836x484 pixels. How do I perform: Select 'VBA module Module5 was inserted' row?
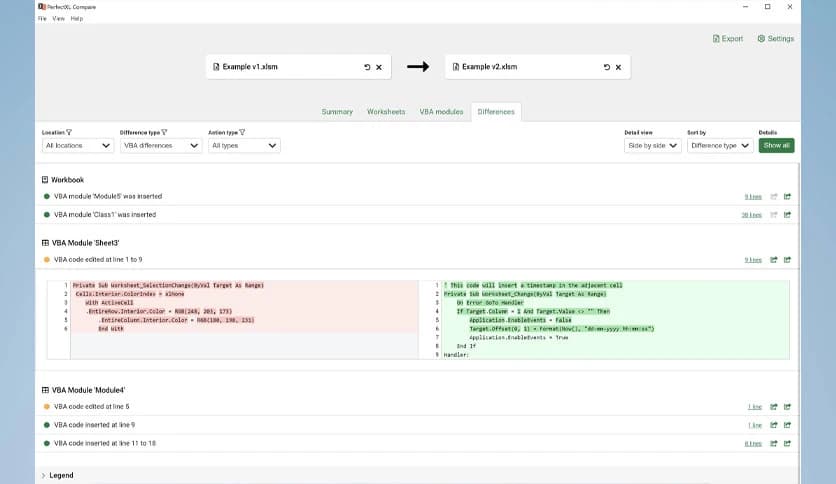point(417,197)
